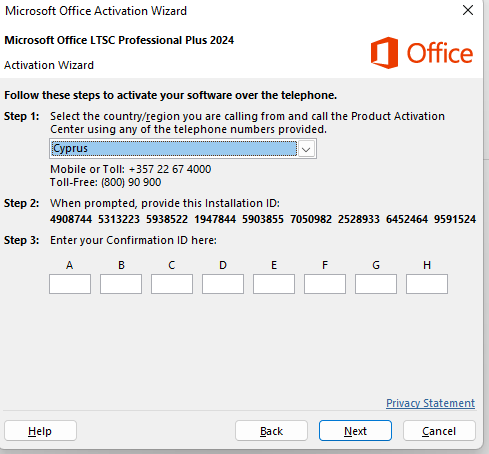Click Confirmation ID field F
489x454 pixels.
coord(325,284)
